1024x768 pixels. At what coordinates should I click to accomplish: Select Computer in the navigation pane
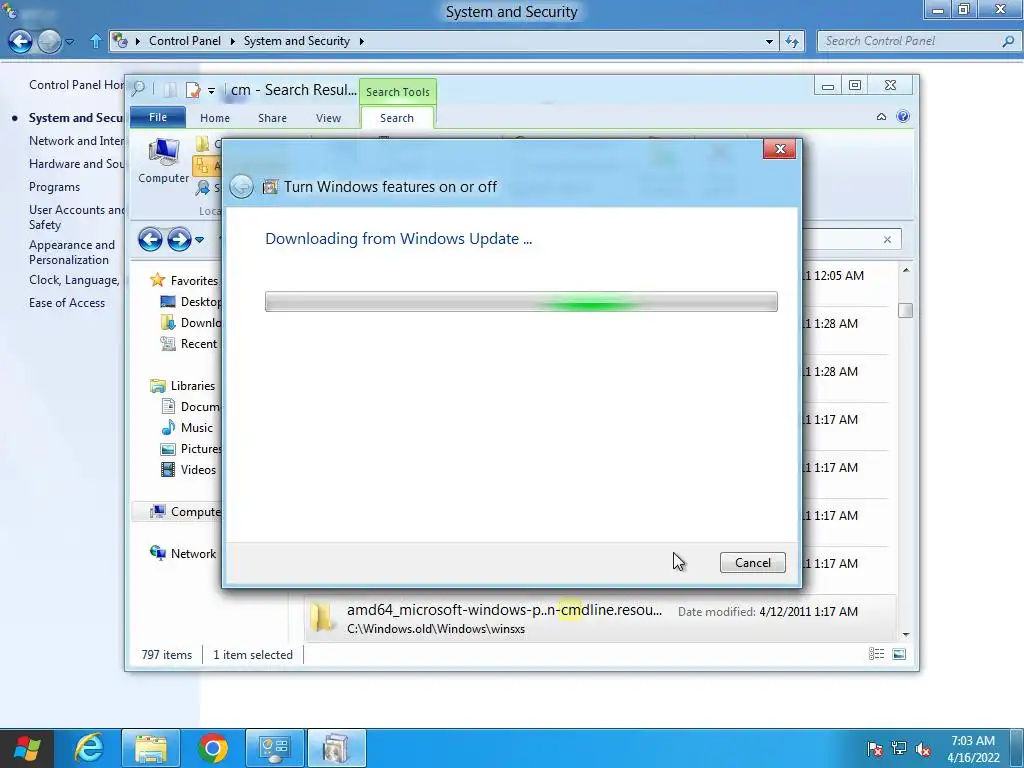coord(186,511)
